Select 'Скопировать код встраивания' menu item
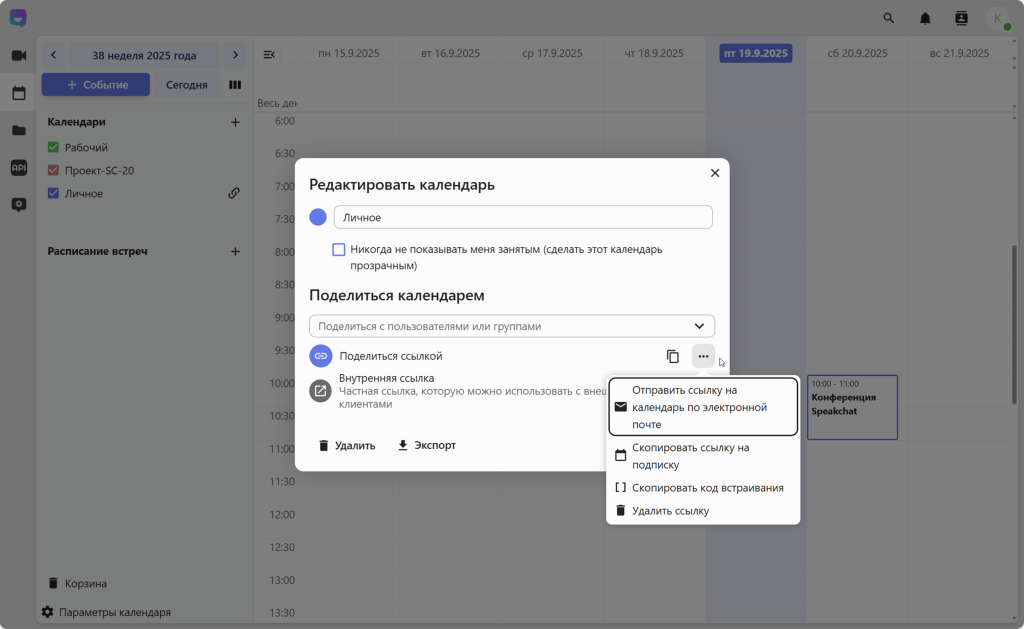This screenshot has height=629, width=1024. pyautogui.click(x=707, y=488)
